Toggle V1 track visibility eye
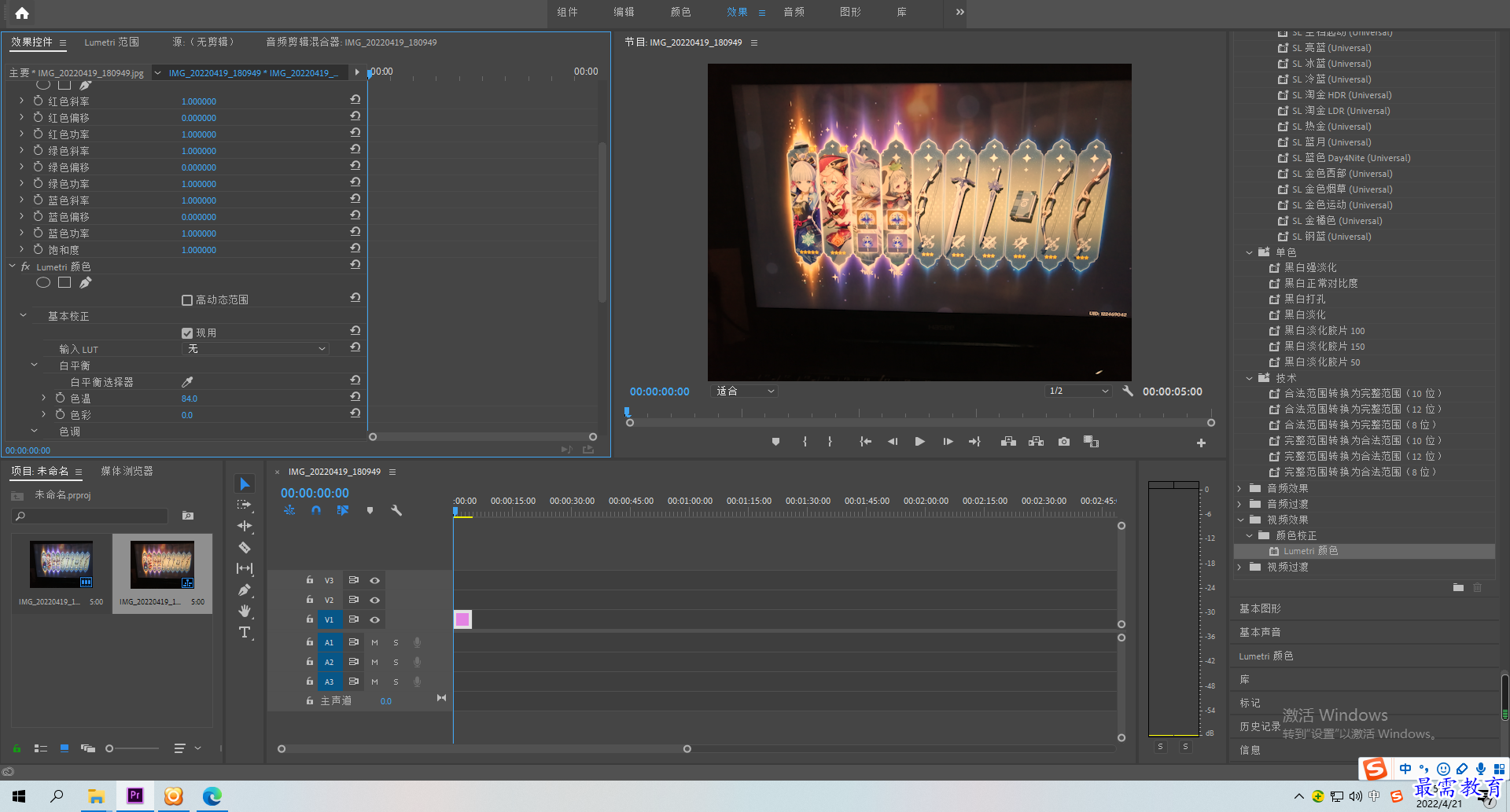 (375, 620)
